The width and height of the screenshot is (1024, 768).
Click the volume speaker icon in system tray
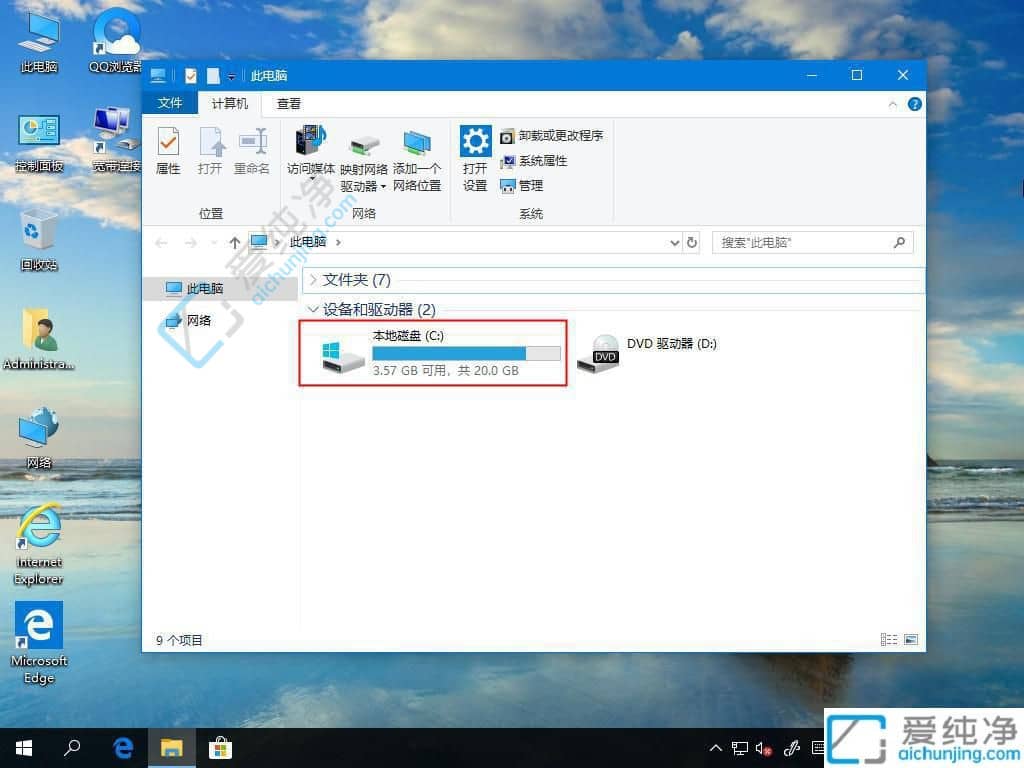pyautogui.click(x=763, y=748)
